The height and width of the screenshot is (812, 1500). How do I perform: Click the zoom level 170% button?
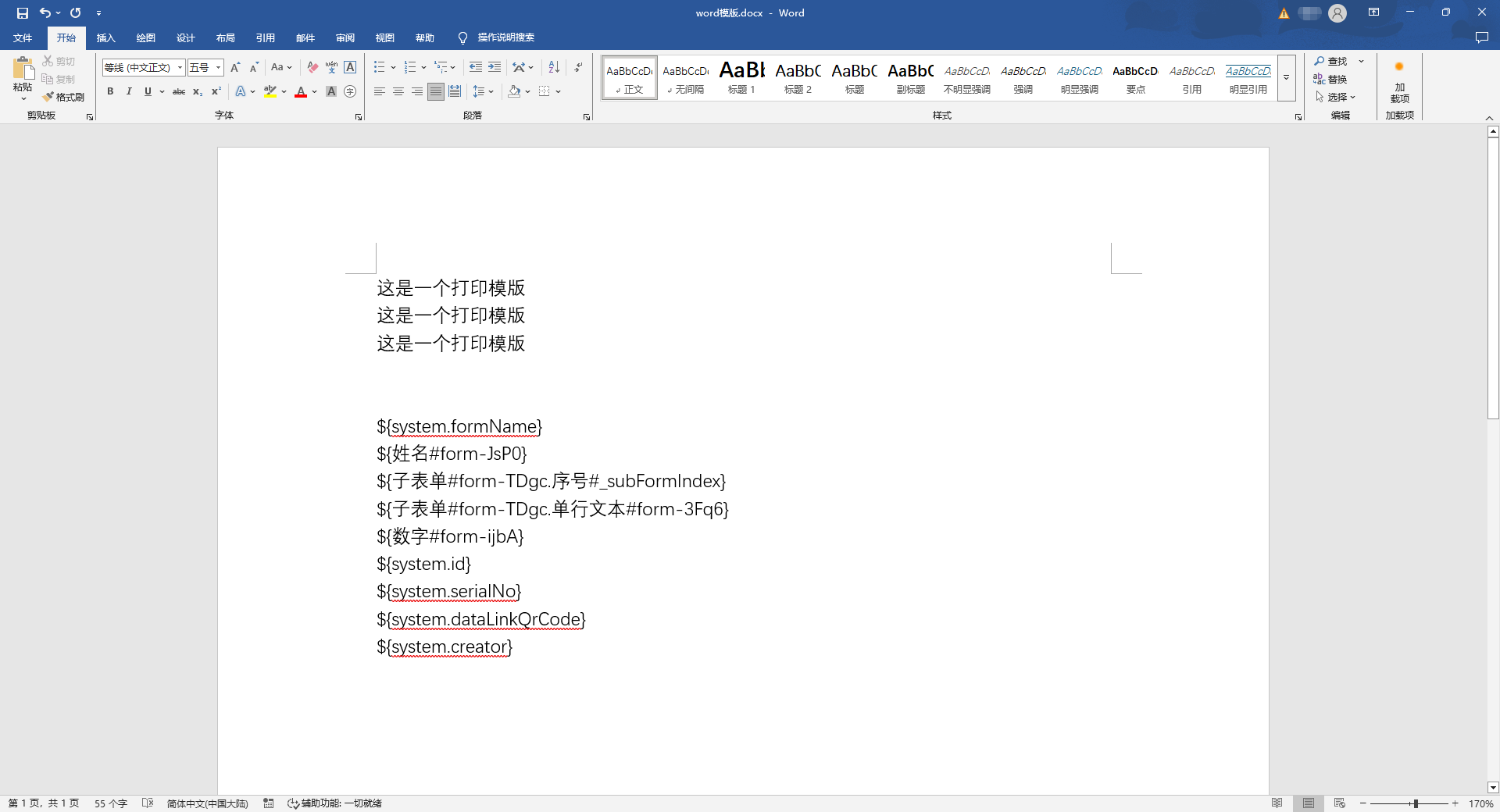tap(1480, 803)
